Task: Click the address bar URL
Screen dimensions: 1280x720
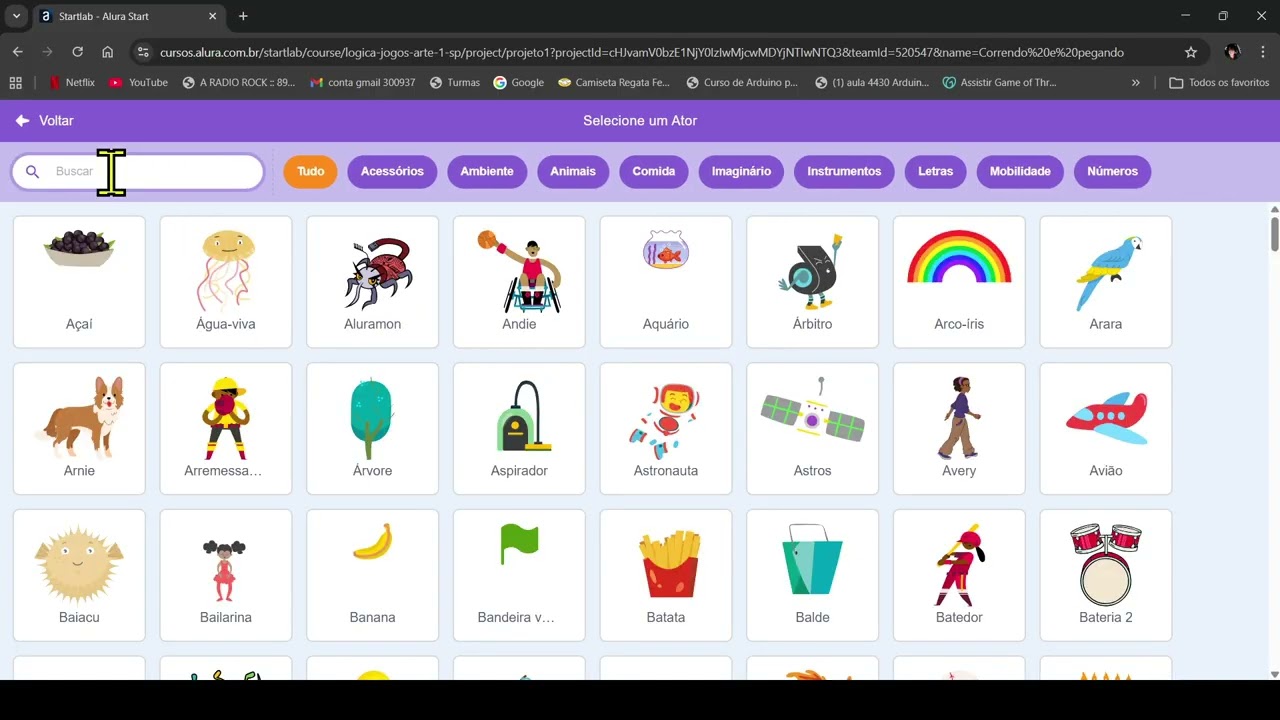Action: pos(642,52)
